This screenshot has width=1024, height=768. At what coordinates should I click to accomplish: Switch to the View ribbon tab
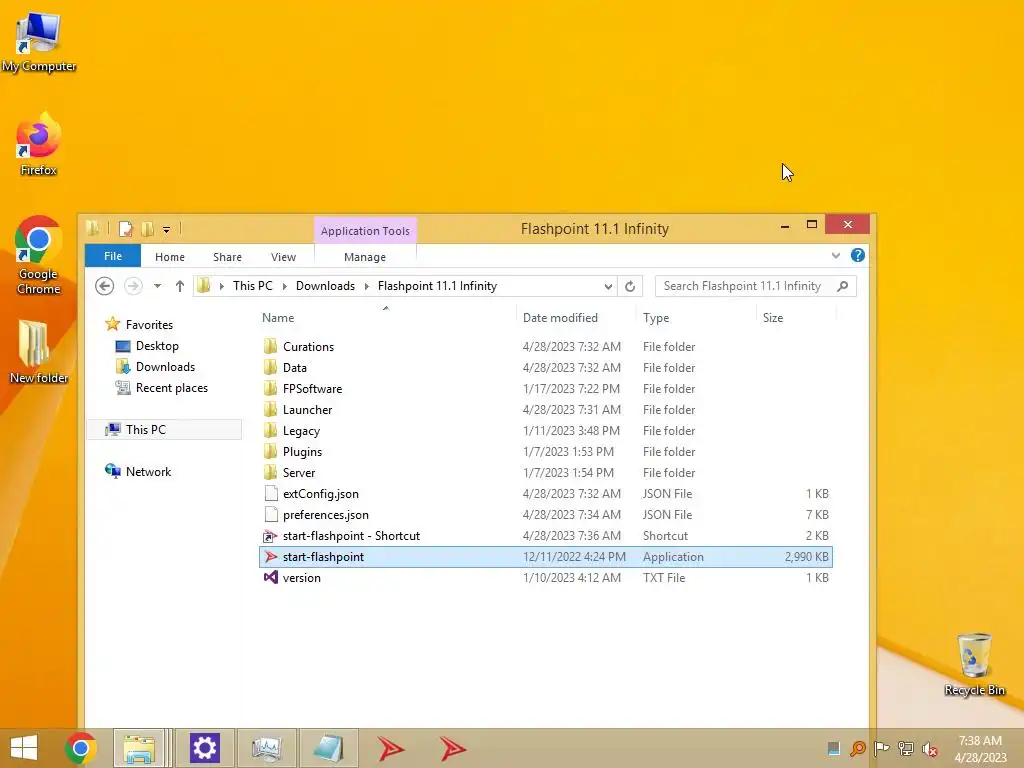pos(283,257)
